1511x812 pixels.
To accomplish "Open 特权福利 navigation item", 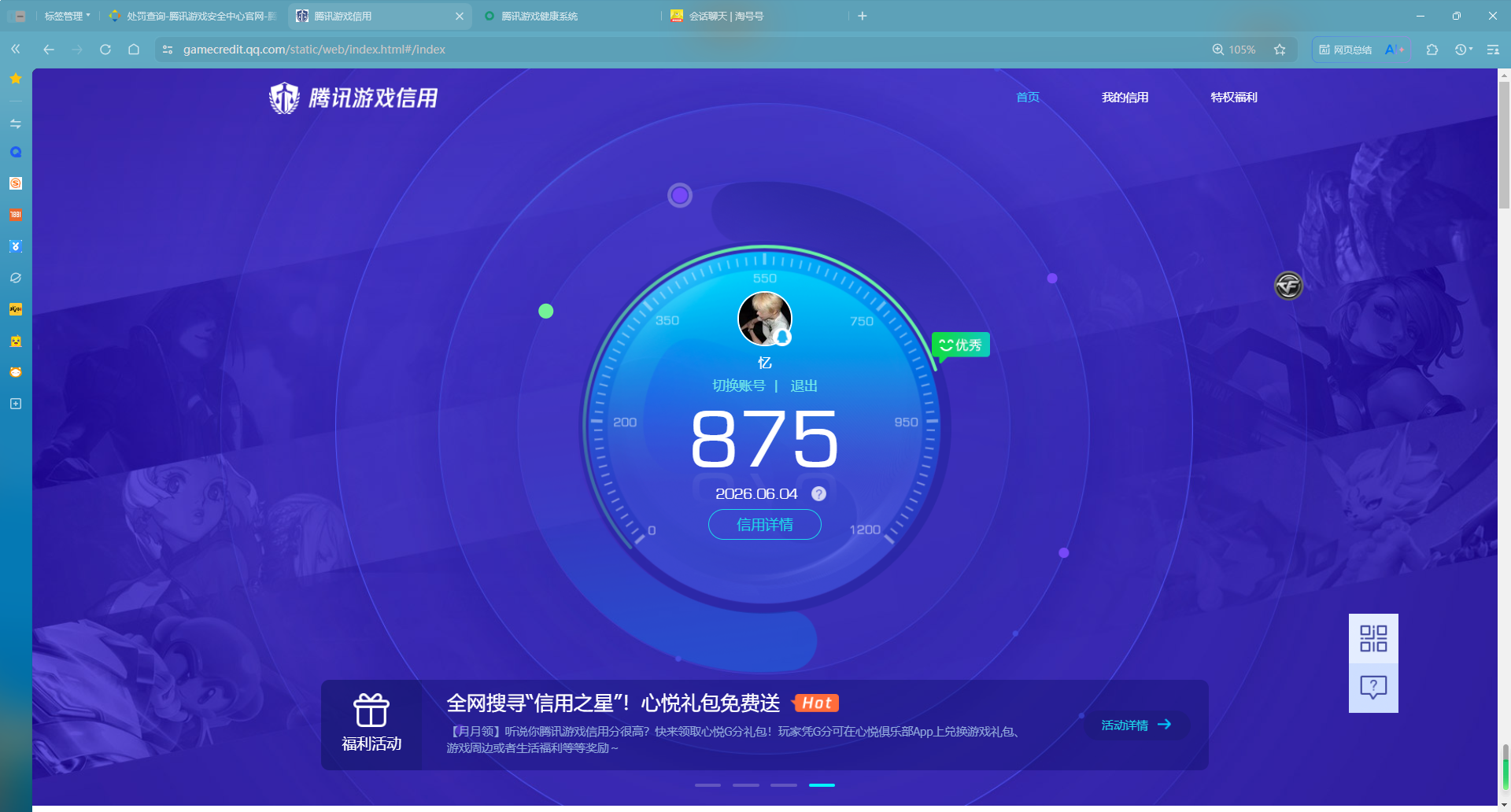I will pyautogui.click(x=1234, y=98).
